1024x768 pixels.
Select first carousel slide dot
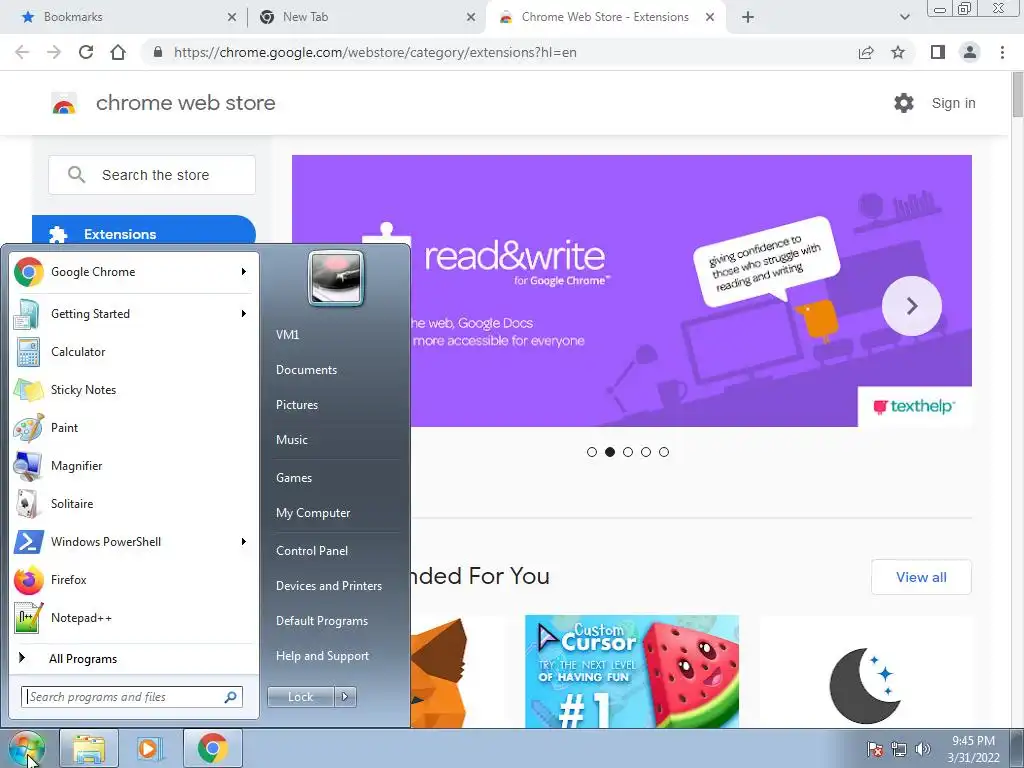tap(592, 452)
